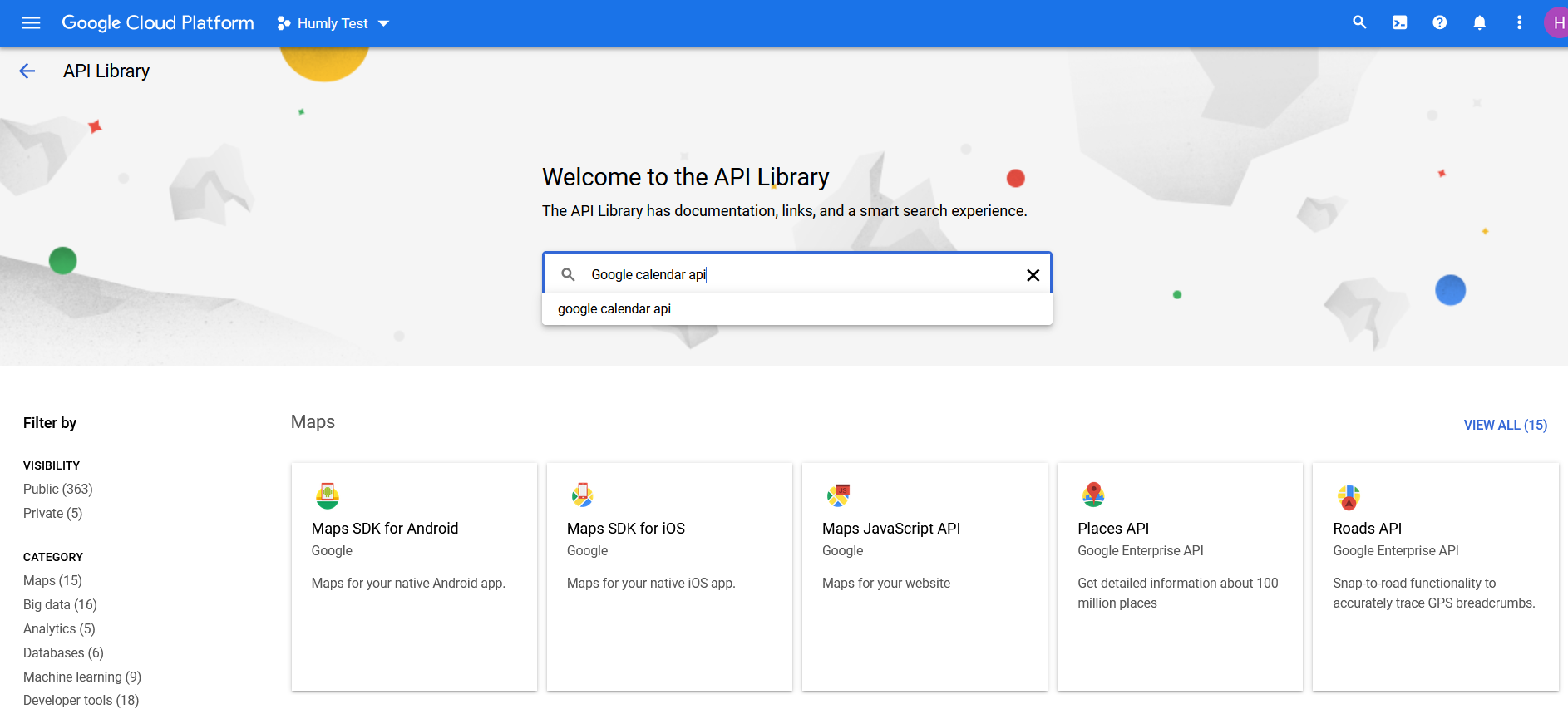Clear the search with the X button
1568x714 pixels.
[x=1033, y=275]
